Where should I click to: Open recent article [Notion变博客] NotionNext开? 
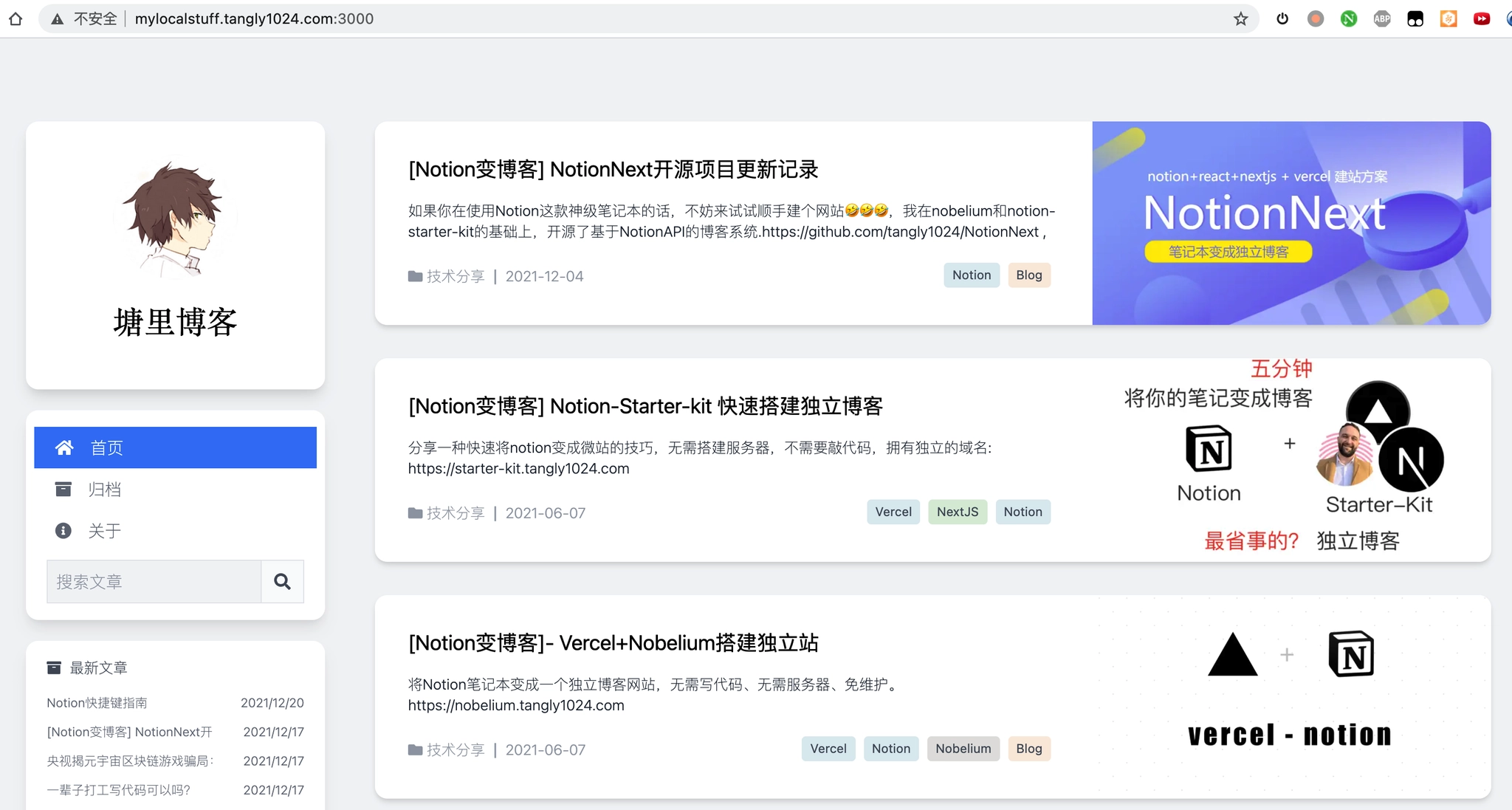[129, 732]
